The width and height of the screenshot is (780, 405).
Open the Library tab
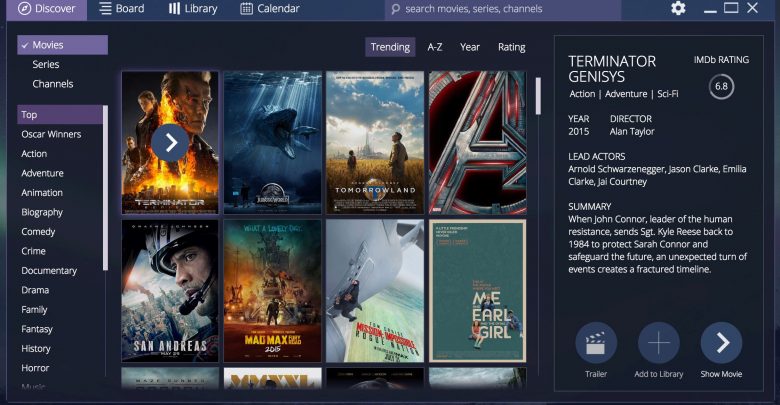pyautogui.click(x=193, y=9)
